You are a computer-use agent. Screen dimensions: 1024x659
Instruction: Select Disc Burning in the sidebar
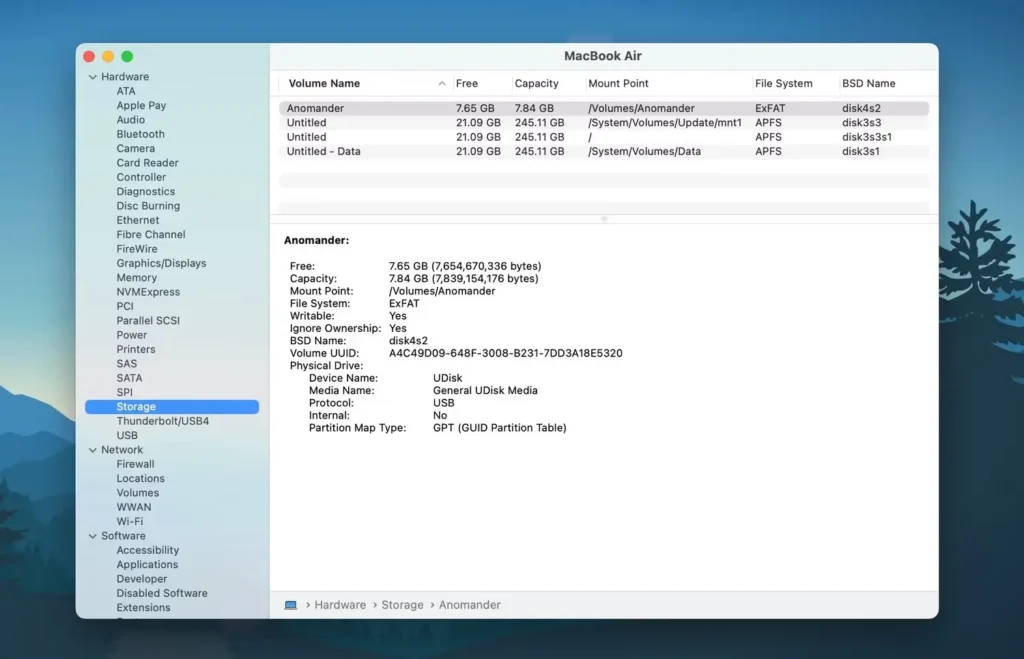pyautogui.click(x=148, y=206)
